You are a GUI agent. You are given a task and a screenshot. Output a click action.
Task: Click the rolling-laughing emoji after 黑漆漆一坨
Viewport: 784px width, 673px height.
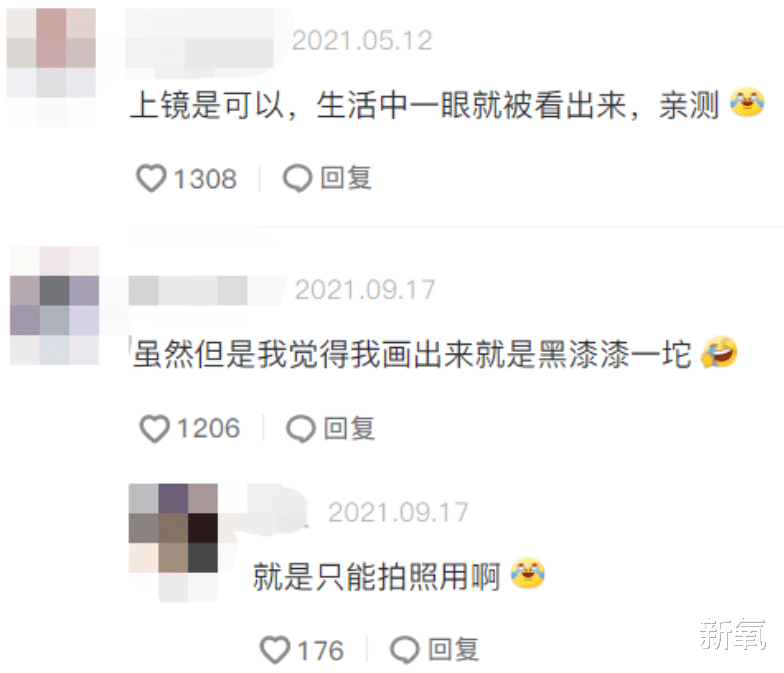pyautogui.click(x=719, y=352)
